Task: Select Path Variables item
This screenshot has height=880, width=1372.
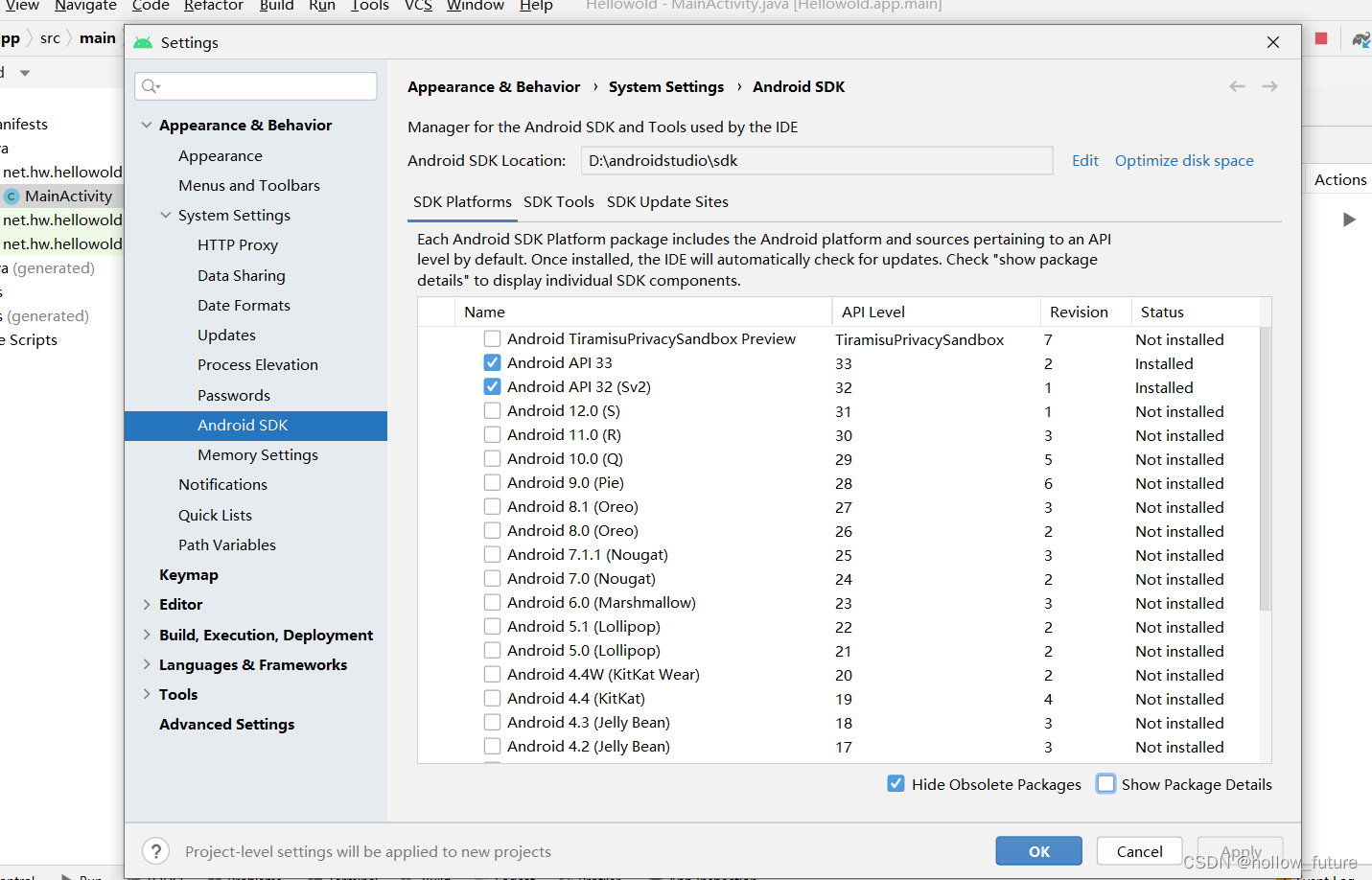Action: tap(227, 545)
